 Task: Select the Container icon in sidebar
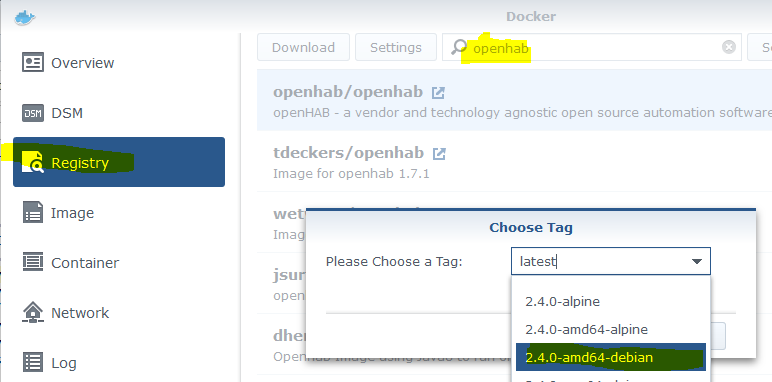(33, 262)
